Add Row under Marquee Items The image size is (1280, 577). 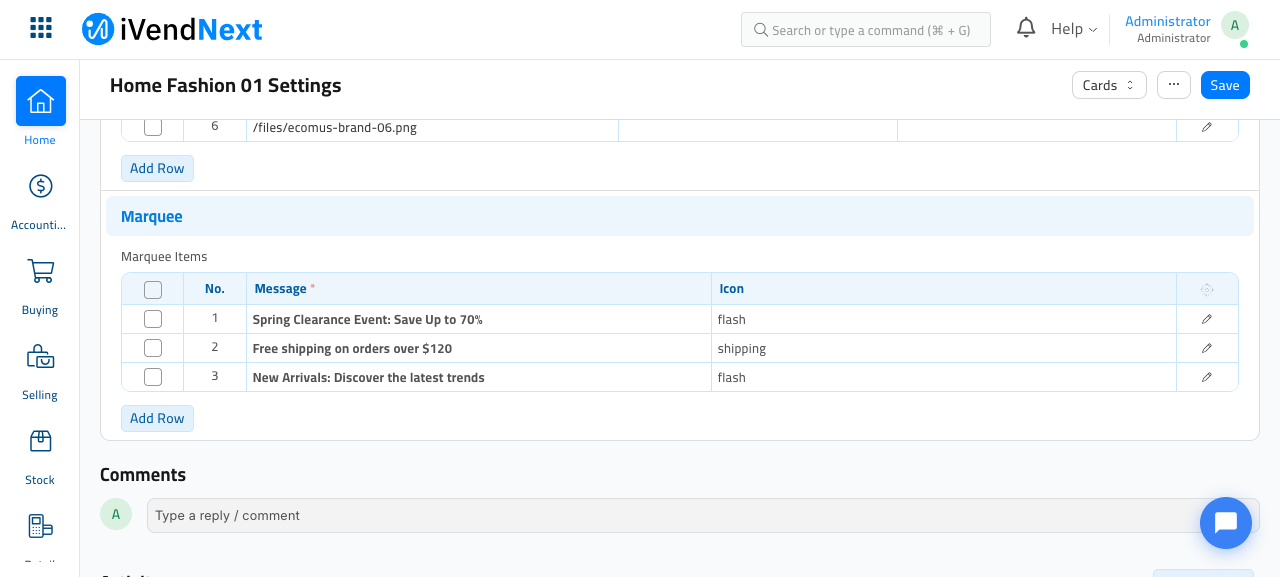point(157,418)
